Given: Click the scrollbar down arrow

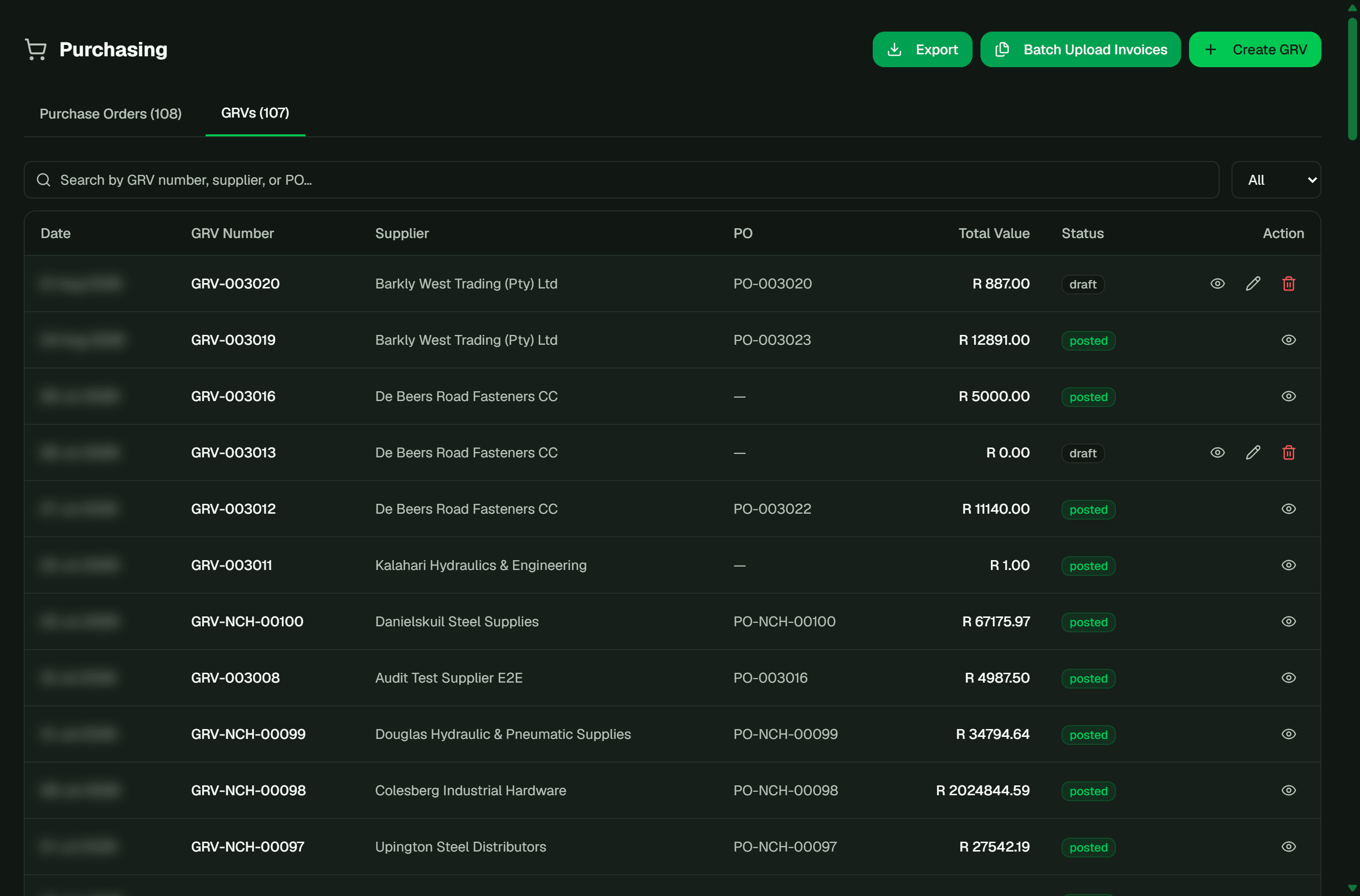Looking at the screenshot, I should point(1352,888).
